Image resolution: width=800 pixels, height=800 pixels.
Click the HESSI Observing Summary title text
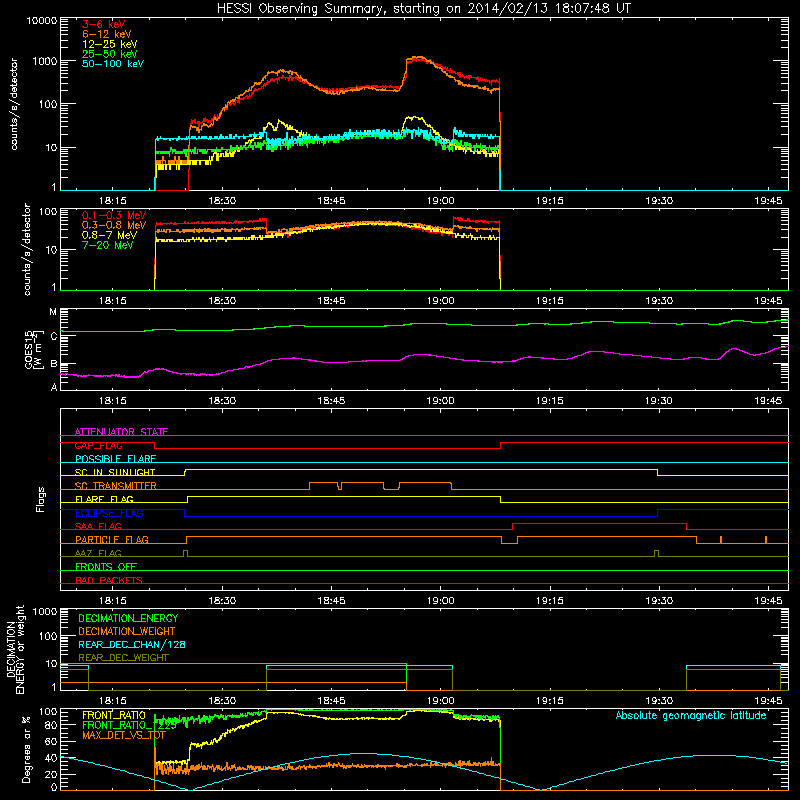click(x=424, y=9)
